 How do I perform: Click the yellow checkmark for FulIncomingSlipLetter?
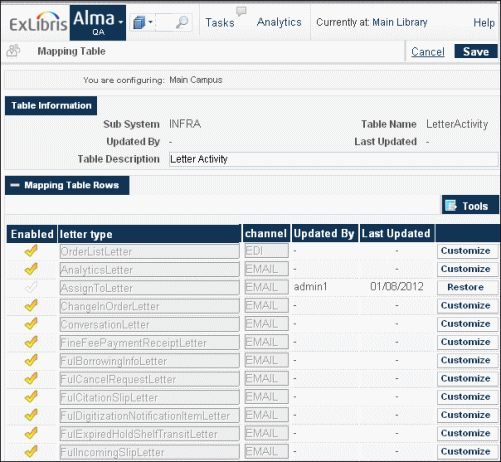point(31,451)
